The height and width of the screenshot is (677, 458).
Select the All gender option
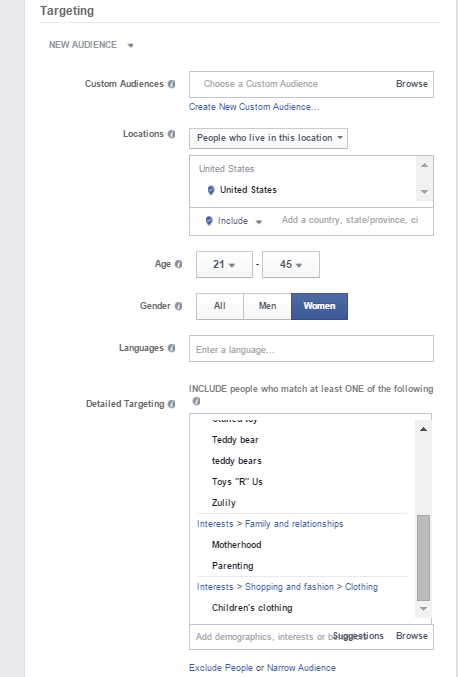(x=220, y=306)
